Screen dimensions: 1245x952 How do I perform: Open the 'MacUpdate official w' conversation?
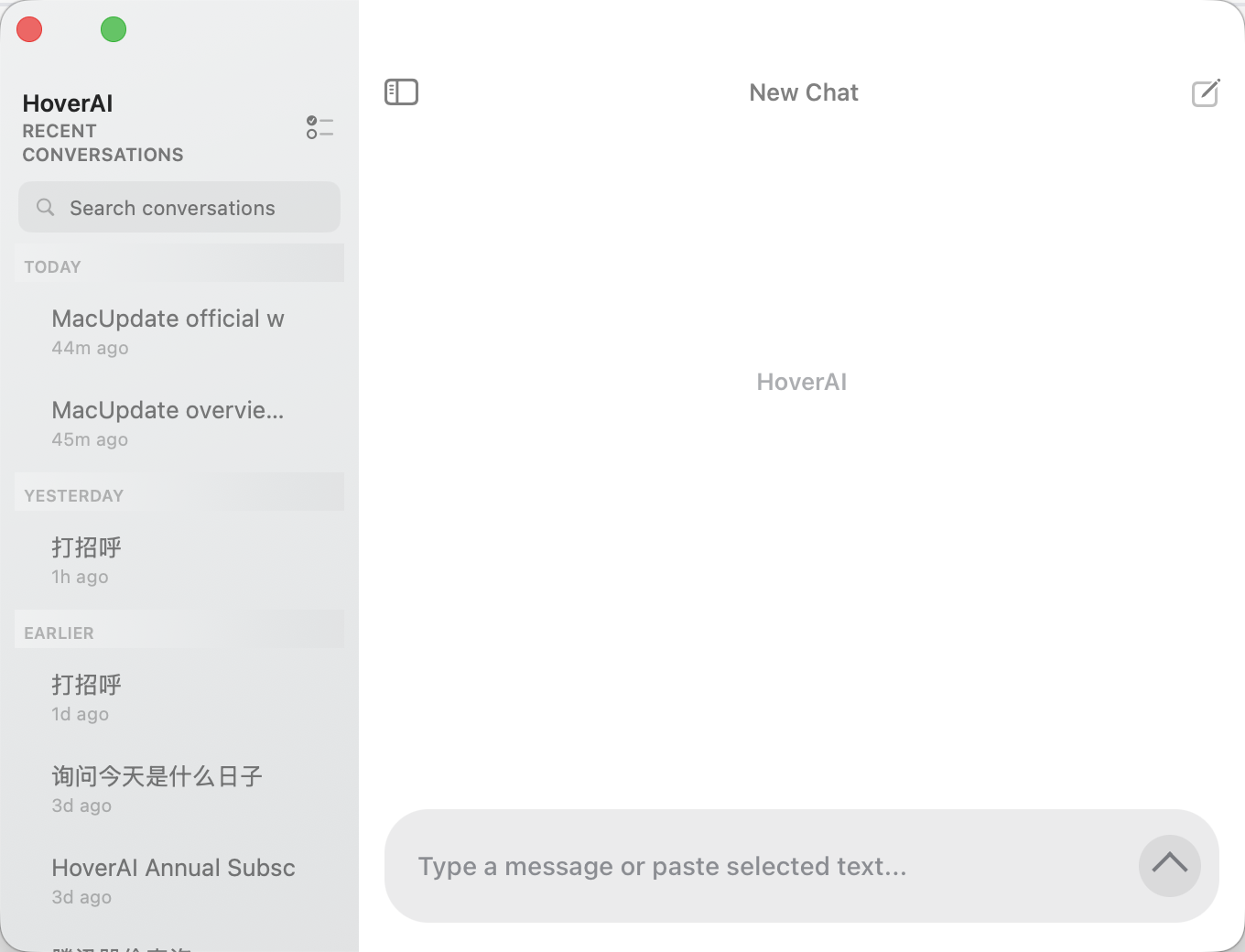179,331
